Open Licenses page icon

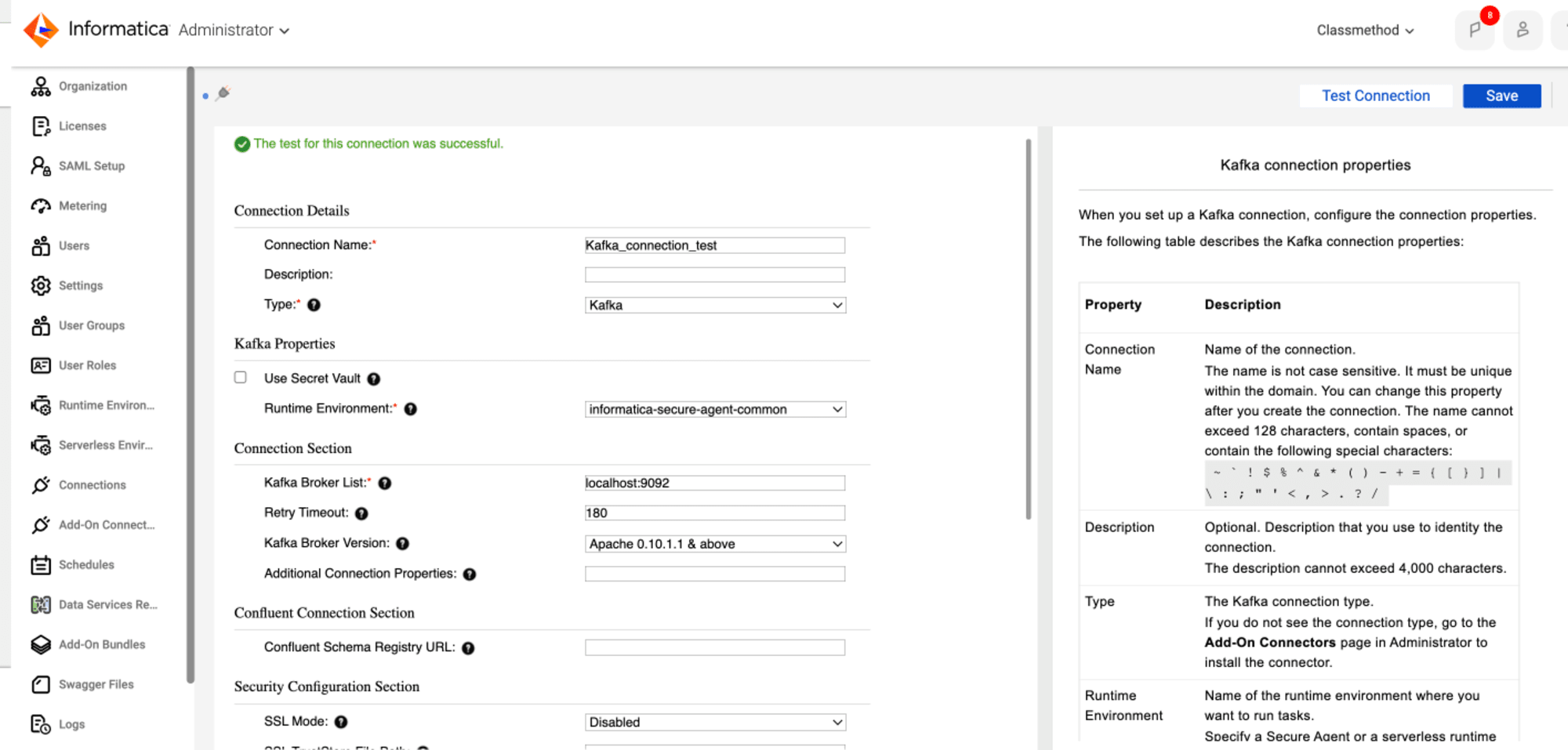point(41,126)
